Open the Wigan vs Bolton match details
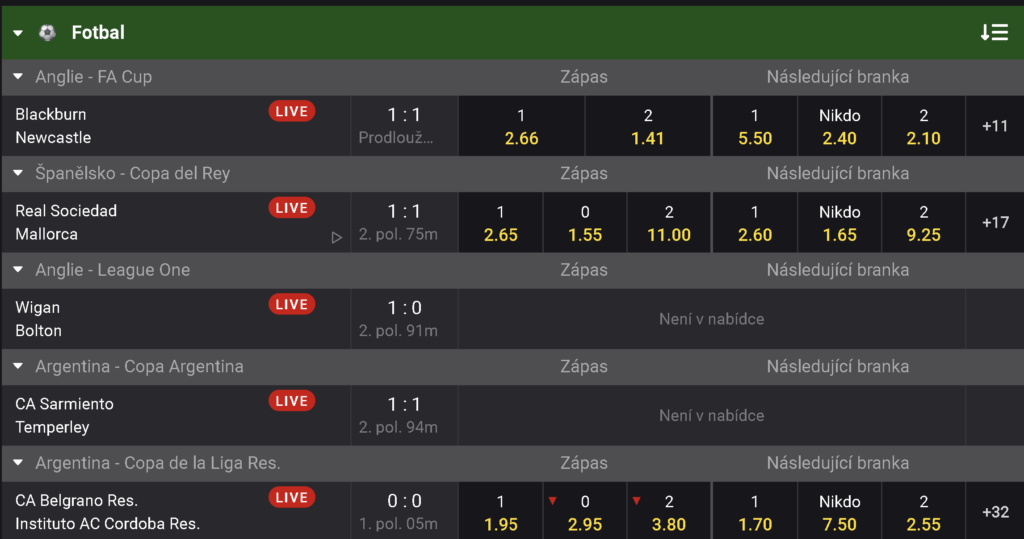1024x539 pixels. pyautogui.click(x=176, y=319)
